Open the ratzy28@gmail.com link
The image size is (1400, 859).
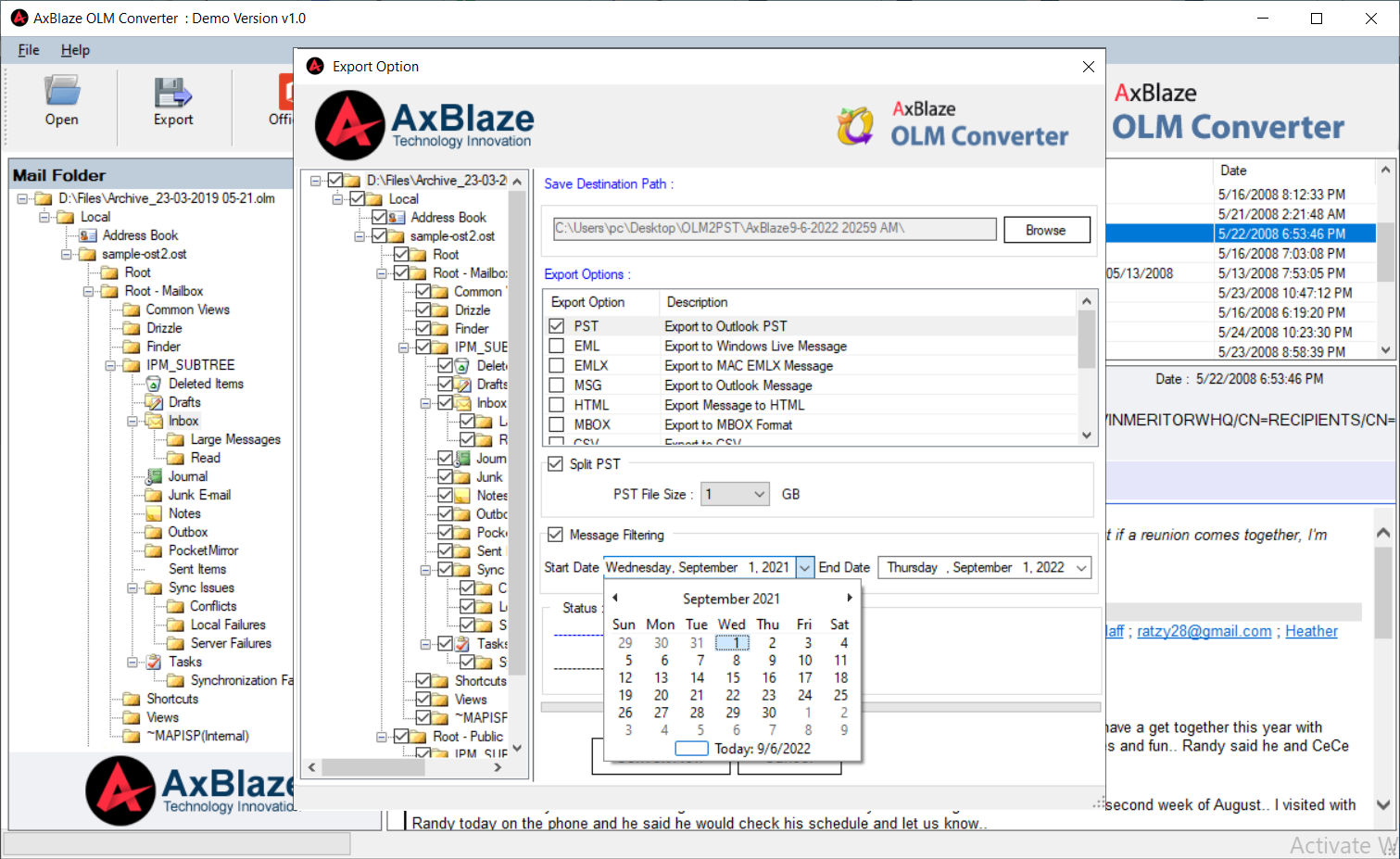point(1204,631)
